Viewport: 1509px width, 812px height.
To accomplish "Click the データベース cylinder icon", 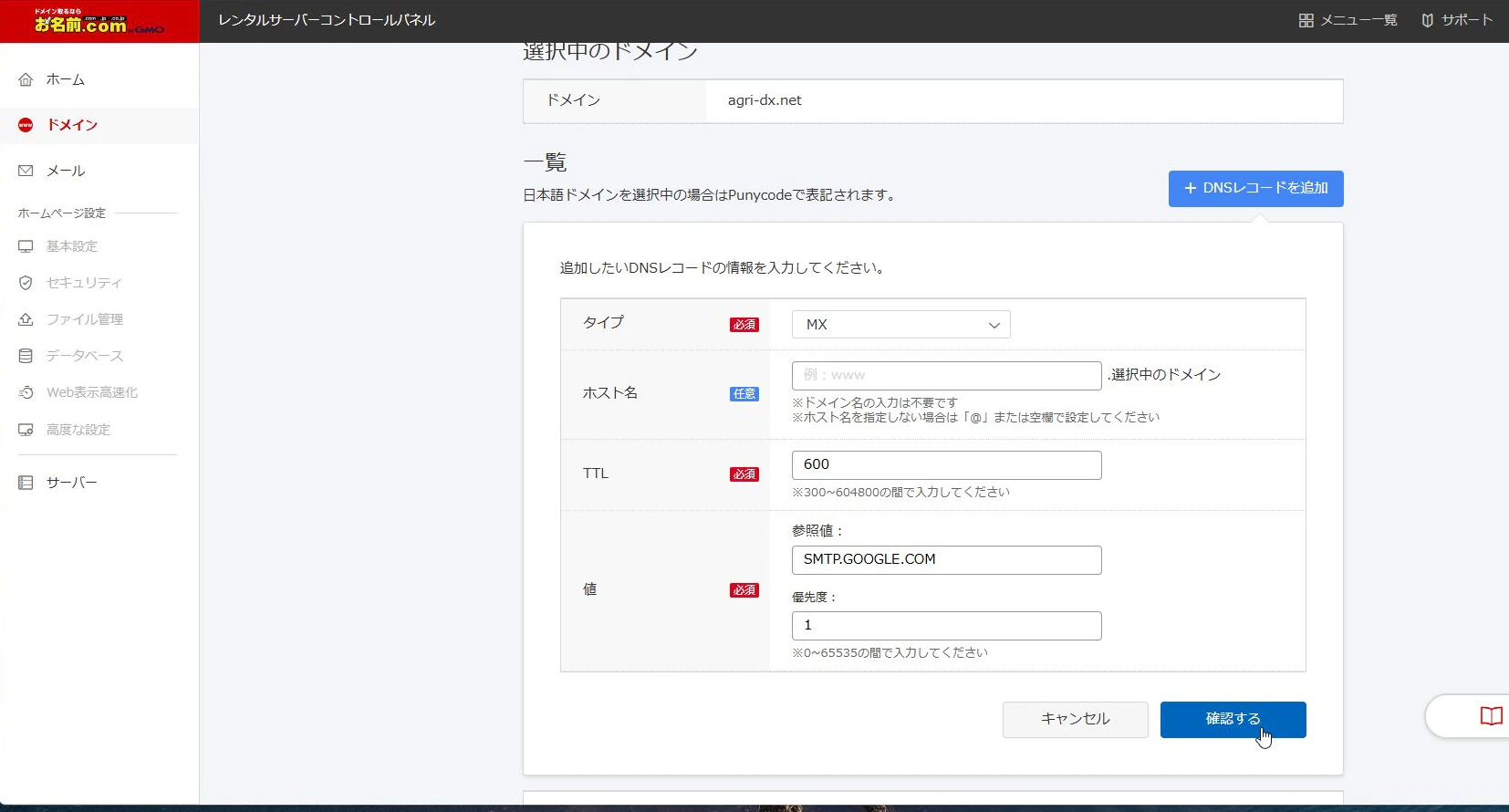I will coord(26,356).
